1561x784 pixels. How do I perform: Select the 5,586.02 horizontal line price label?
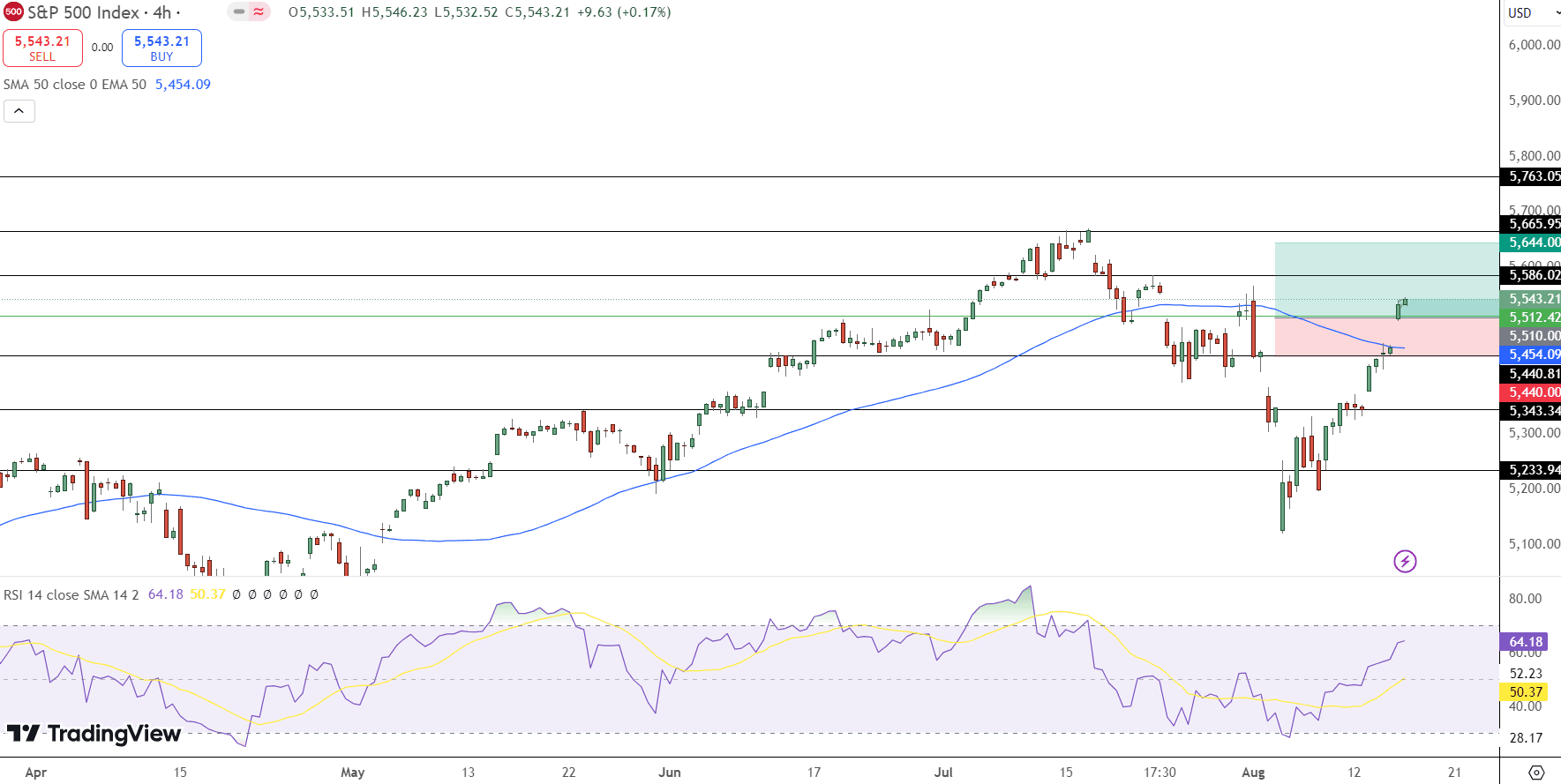(1531, 275)
